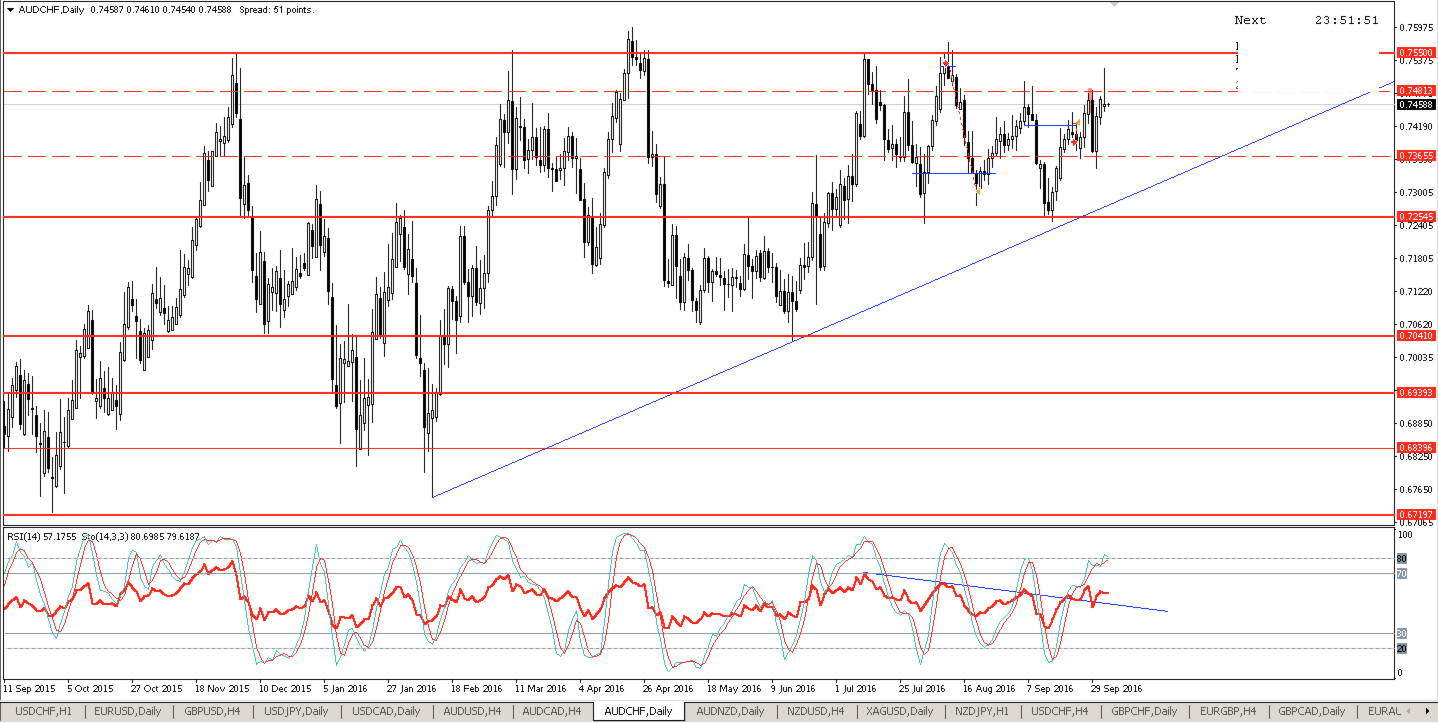The height and width of the screenshot is (723, 1438).
Task: Open the NZDJPY,H1 tab
Action: point(984,711)
